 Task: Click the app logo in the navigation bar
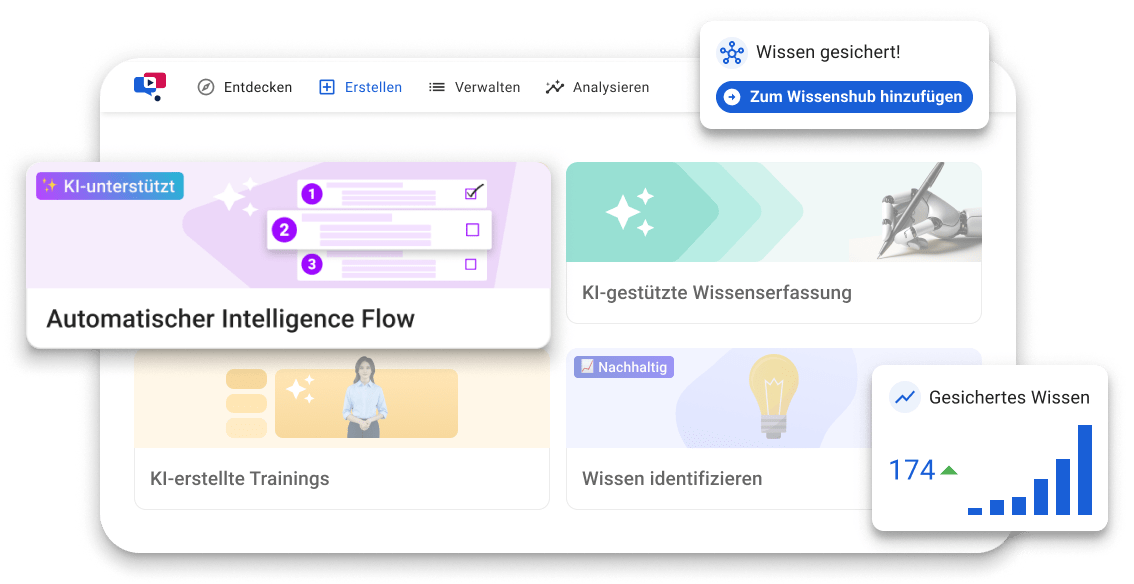(150, 86)
